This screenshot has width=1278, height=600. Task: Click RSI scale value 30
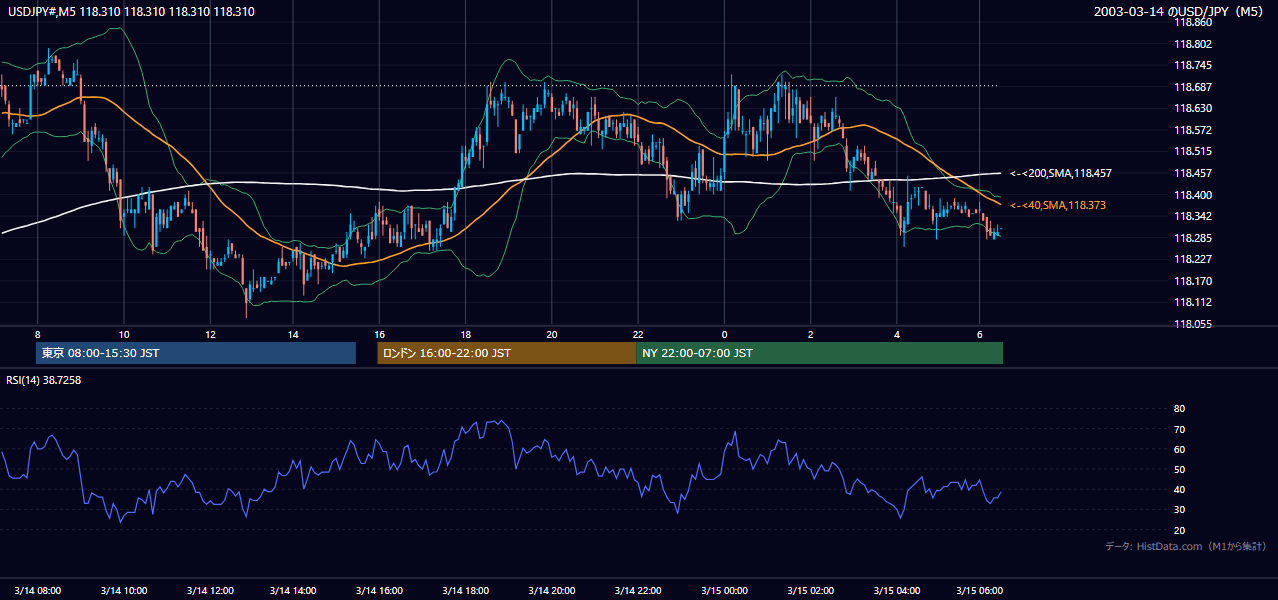pos(1179,509)
